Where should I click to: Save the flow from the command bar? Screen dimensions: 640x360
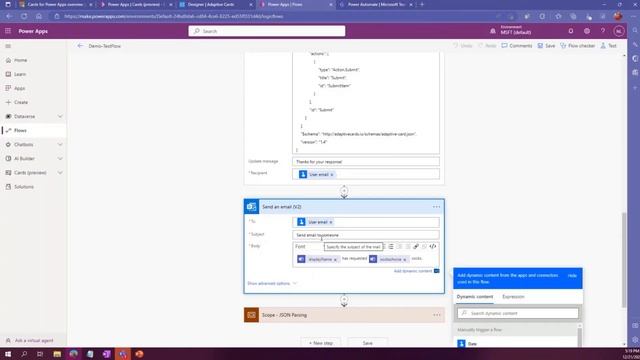(x=546, y=46)
